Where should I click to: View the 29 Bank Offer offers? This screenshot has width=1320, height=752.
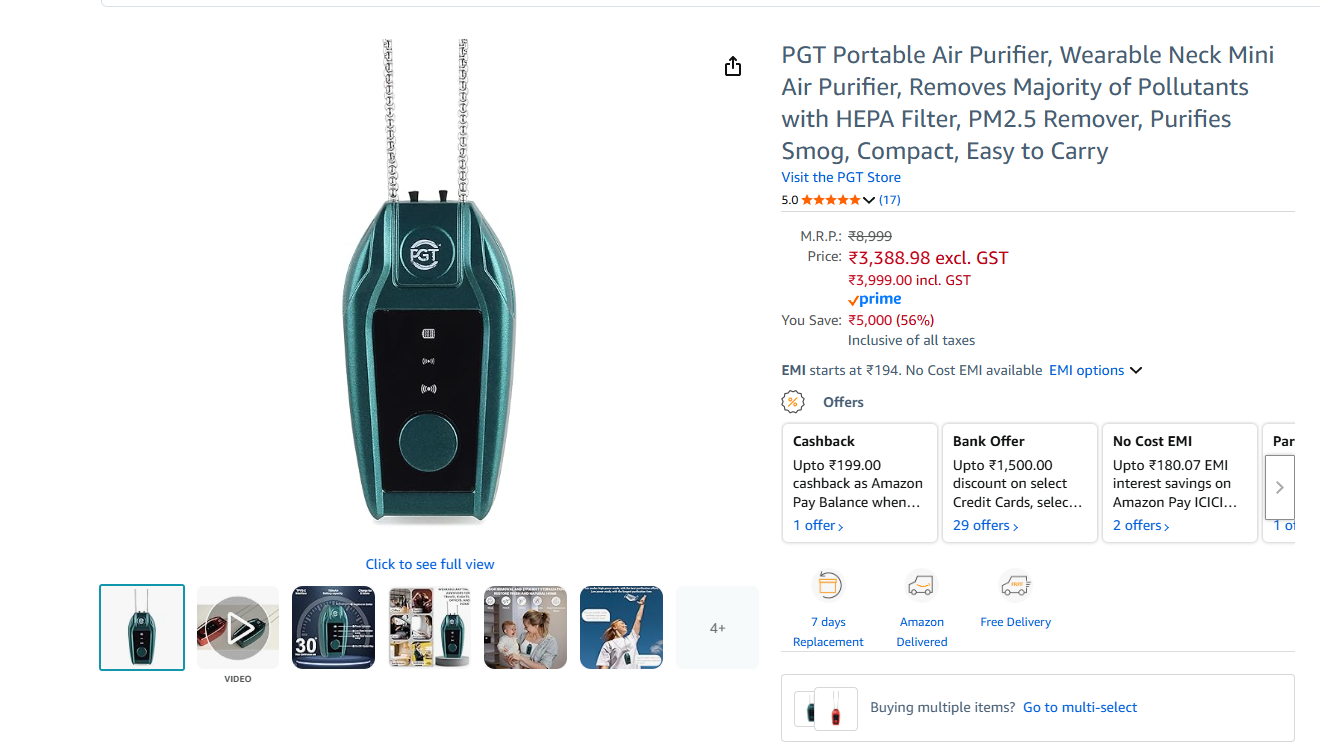coord(985,525)
